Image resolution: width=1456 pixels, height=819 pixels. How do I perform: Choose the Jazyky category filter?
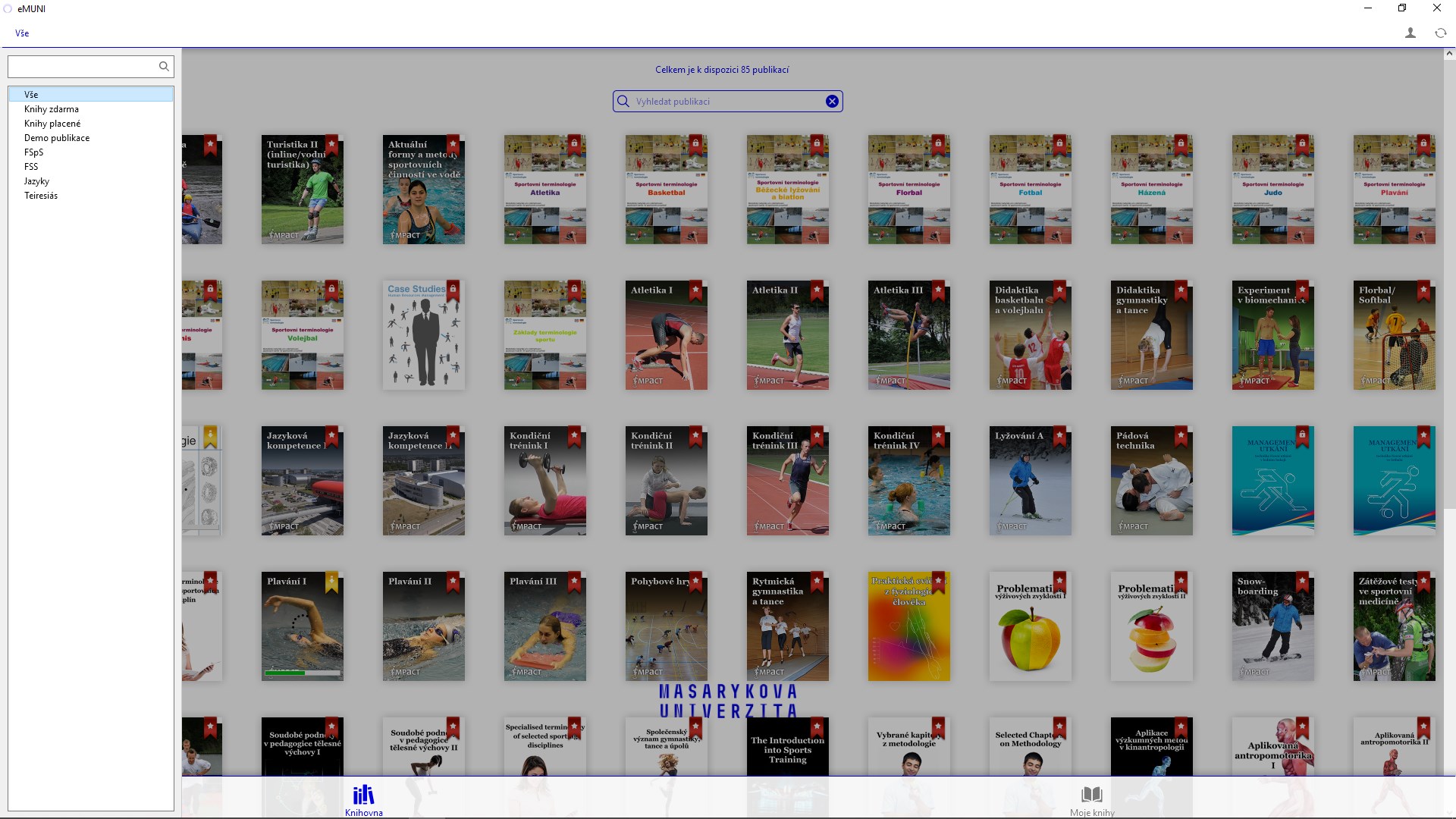36,181
